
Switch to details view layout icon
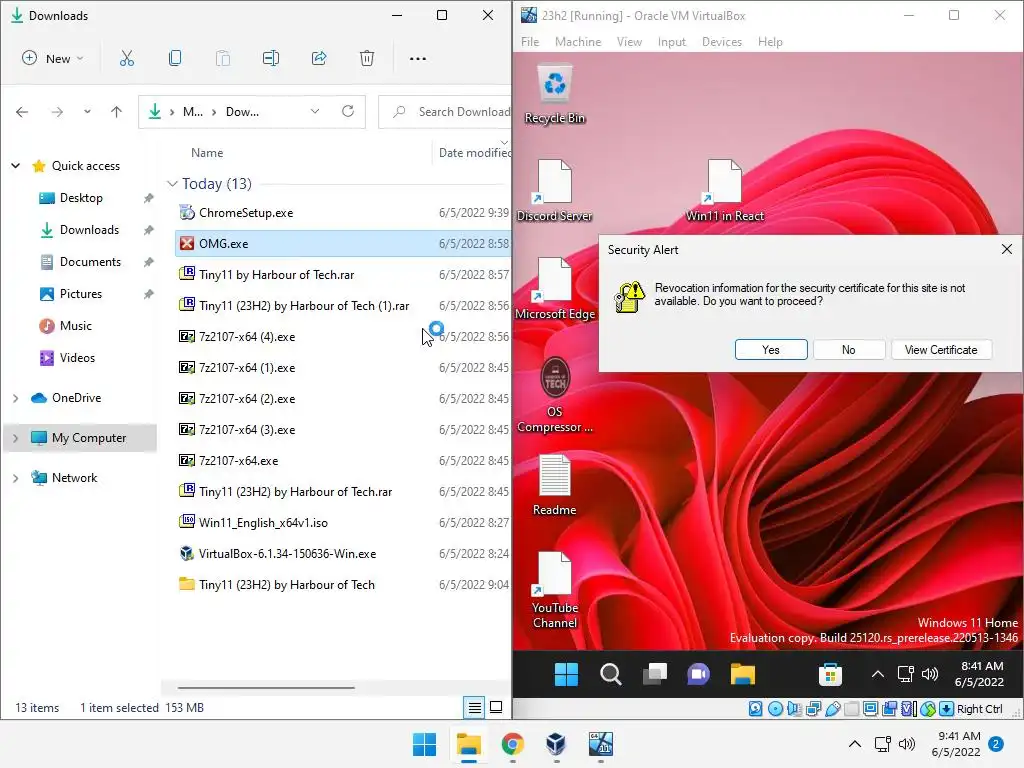click(475, 707)
